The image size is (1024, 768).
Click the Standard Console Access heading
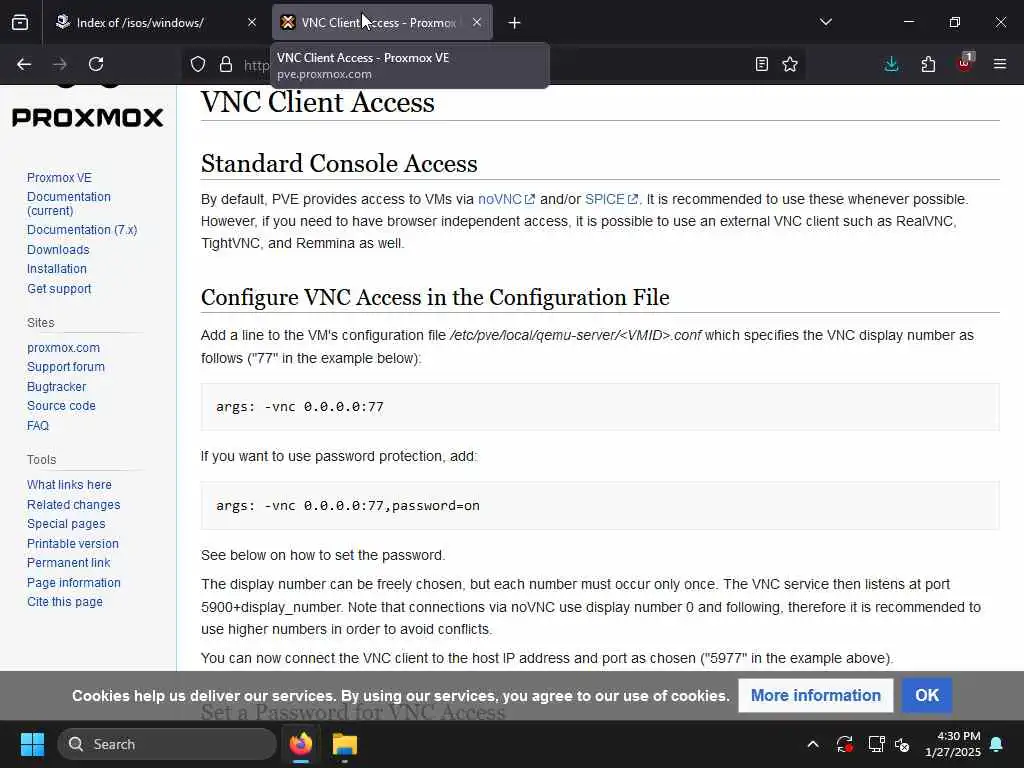339,163
